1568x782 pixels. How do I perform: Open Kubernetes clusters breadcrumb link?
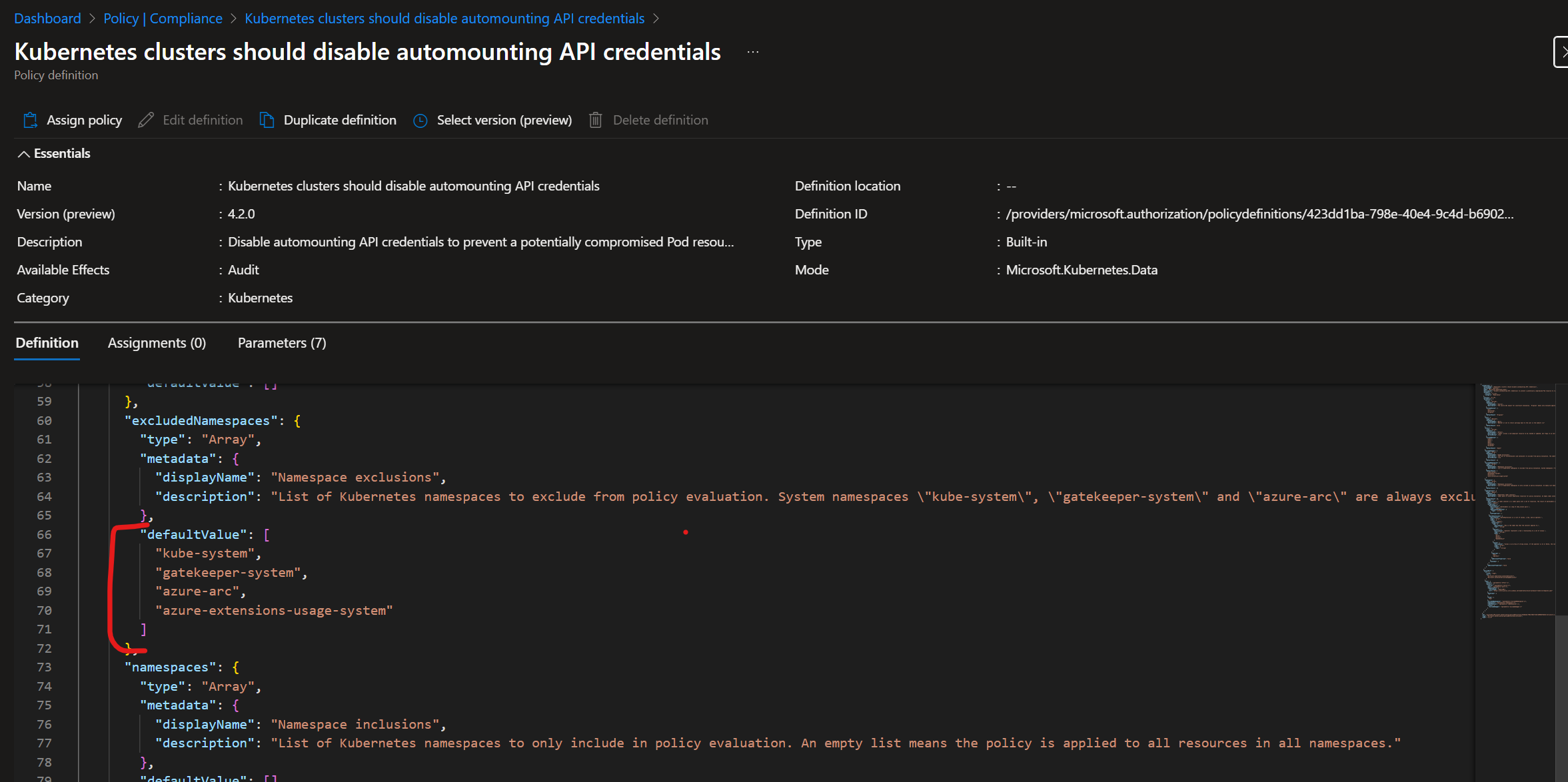point(444,19)
